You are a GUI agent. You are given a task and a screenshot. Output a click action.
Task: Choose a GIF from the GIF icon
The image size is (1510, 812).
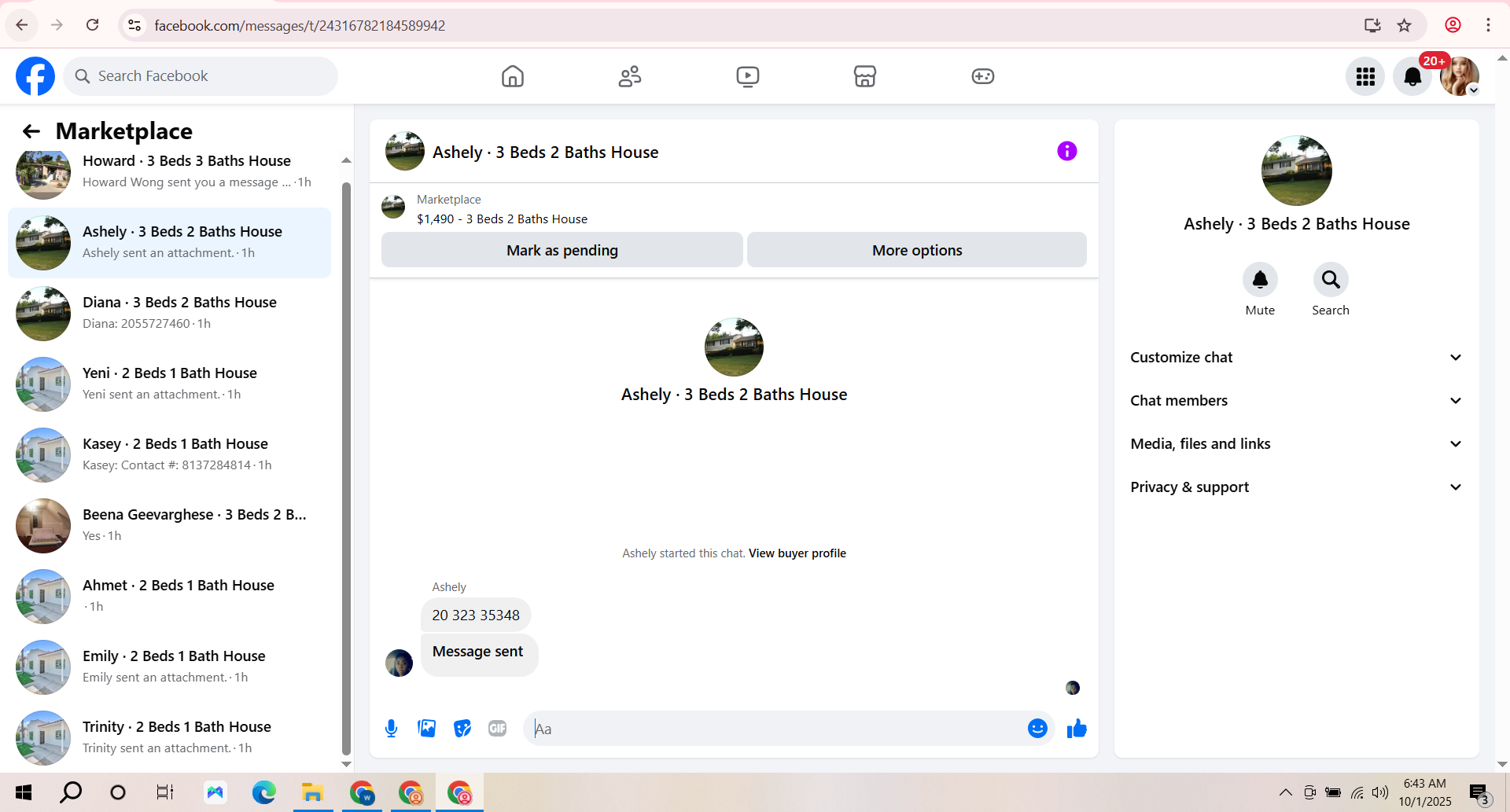coord(498,729)
